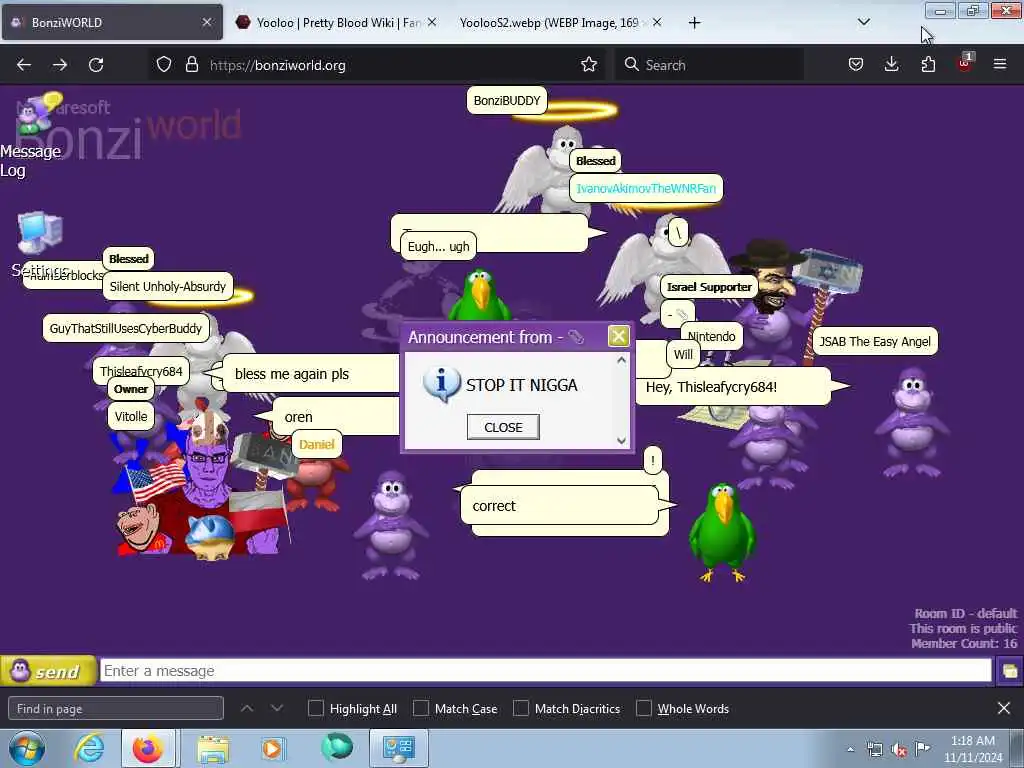This screenshot has height=768, width=1024.
Task: Select the GuyThatStillUsesCyberBuddy name tag
Action: 125,328
